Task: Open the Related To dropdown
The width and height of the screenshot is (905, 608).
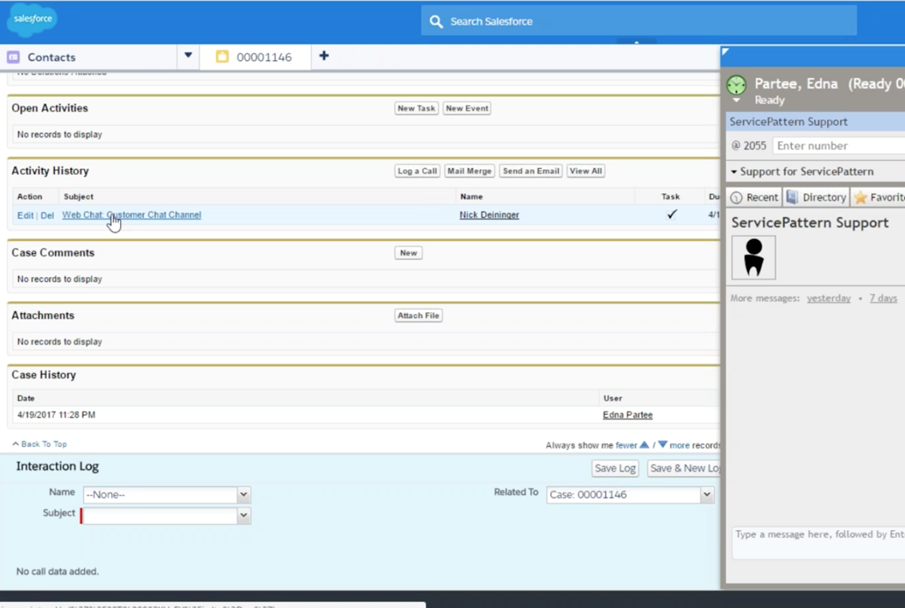Action: pos(707,494)
